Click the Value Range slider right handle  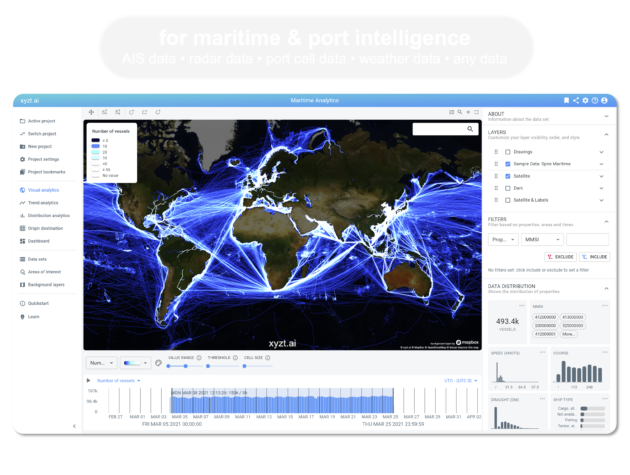[185, 366]
